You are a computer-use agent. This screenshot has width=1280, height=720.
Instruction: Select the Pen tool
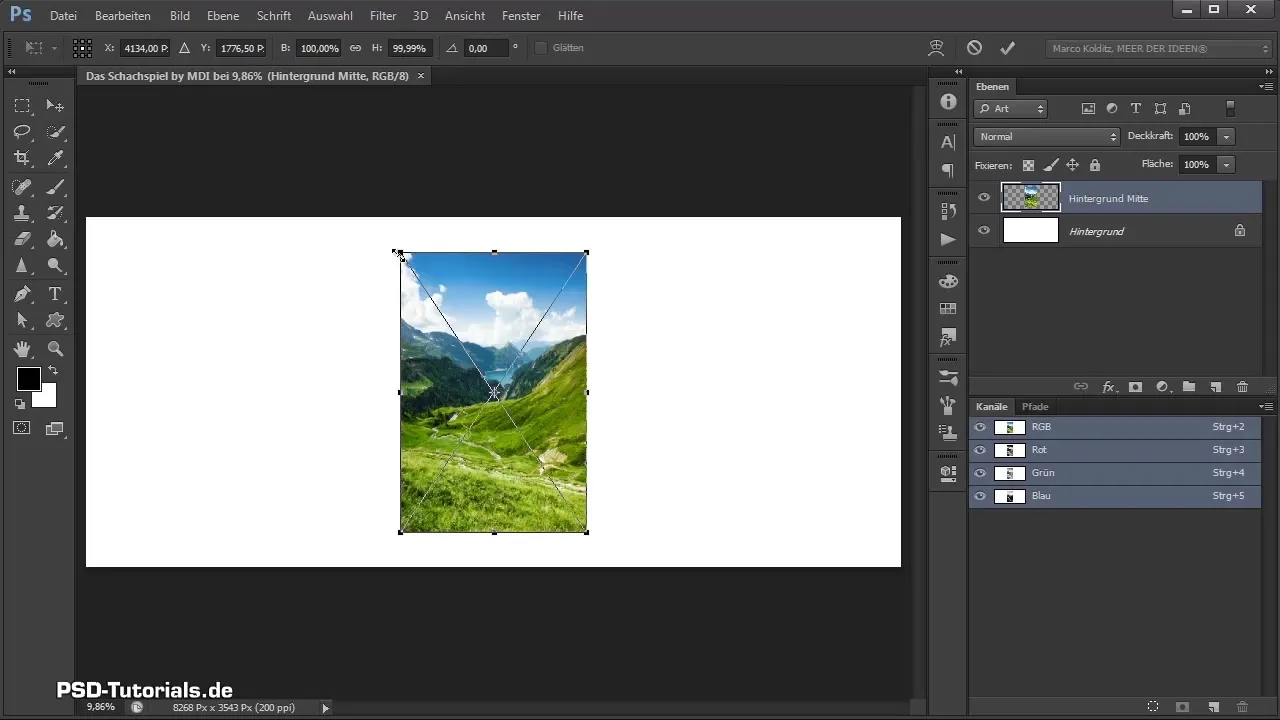tap(22, 294)
